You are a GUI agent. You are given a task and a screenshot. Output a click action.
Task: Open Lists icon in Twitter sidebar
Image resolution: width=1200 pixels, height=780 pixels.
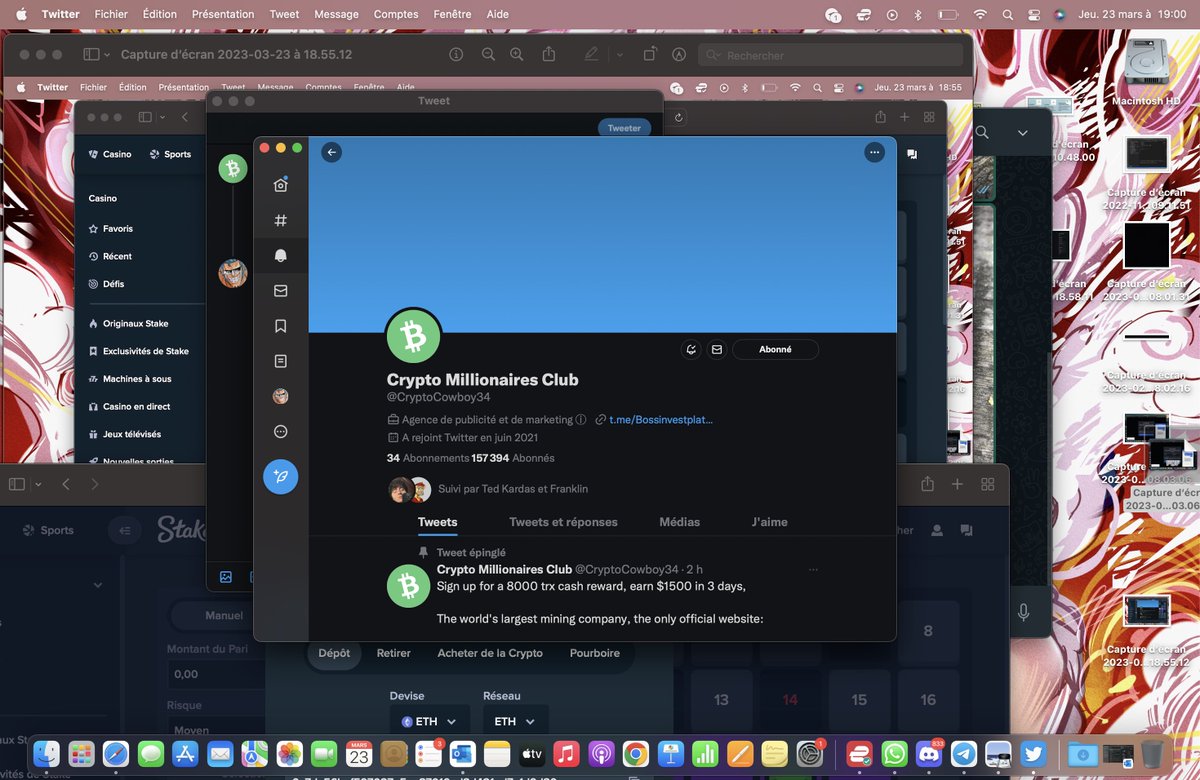tap(281, 361)
